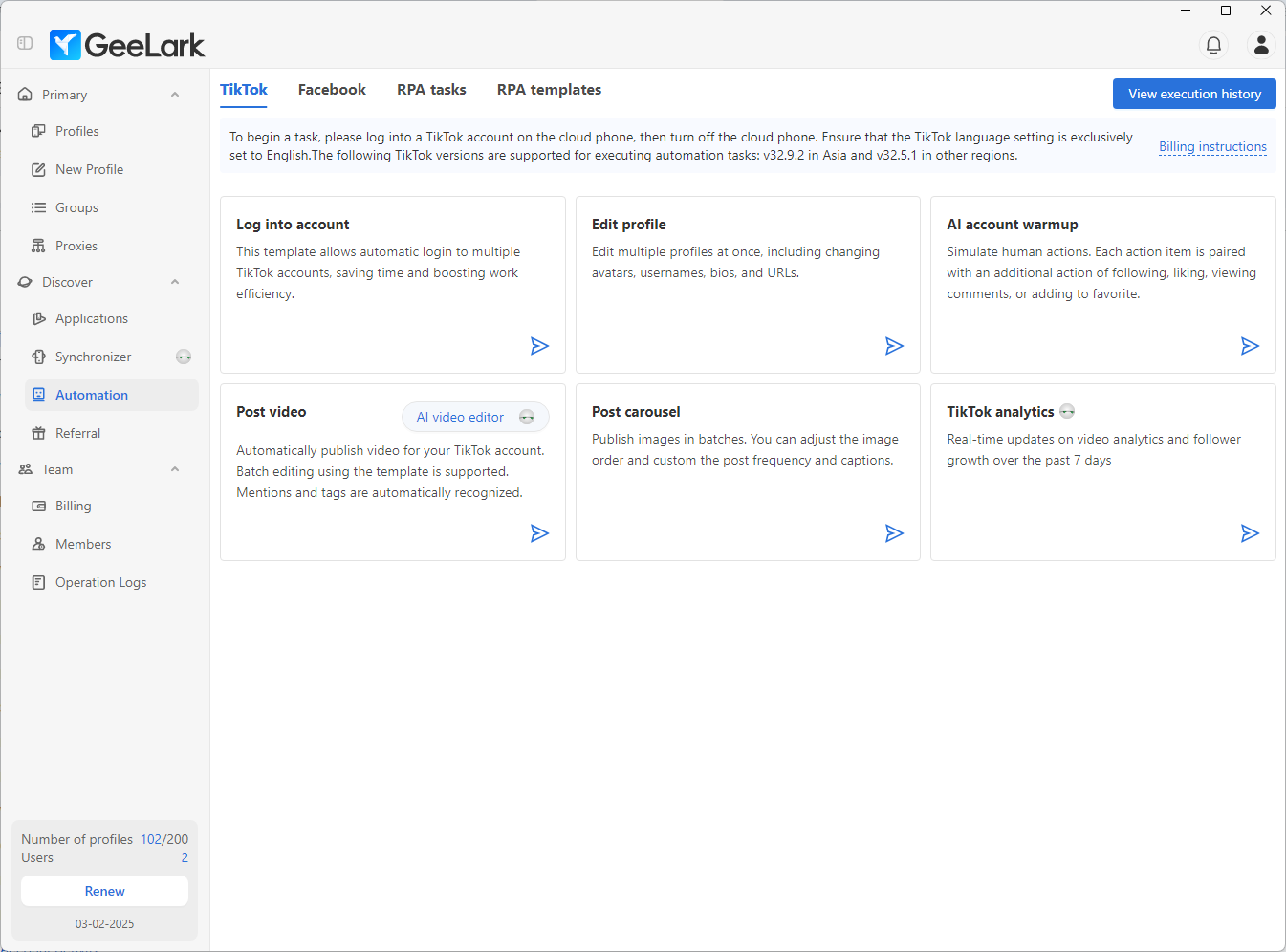The image size is (1286, 952).
Task: Click the Groups list icon
Action: click(x=38, y=207)
